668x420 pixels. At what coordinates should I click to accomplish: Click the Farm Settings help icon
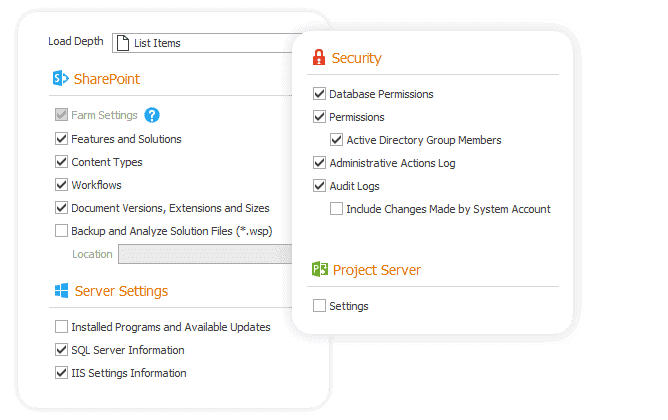point(152,115)
